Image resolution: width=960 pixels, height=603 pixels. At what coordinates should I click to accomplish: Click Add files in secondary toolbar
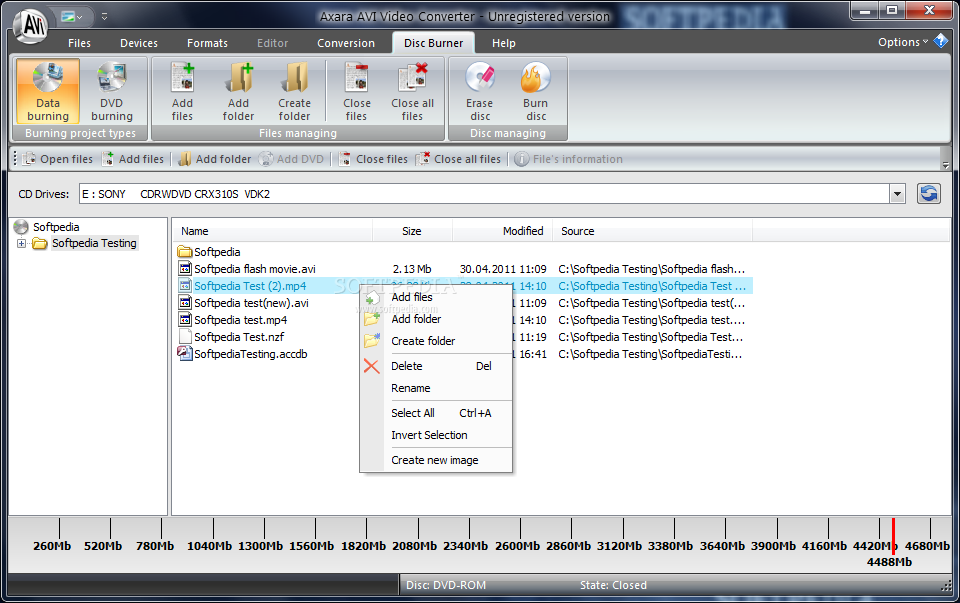(133, 159)
